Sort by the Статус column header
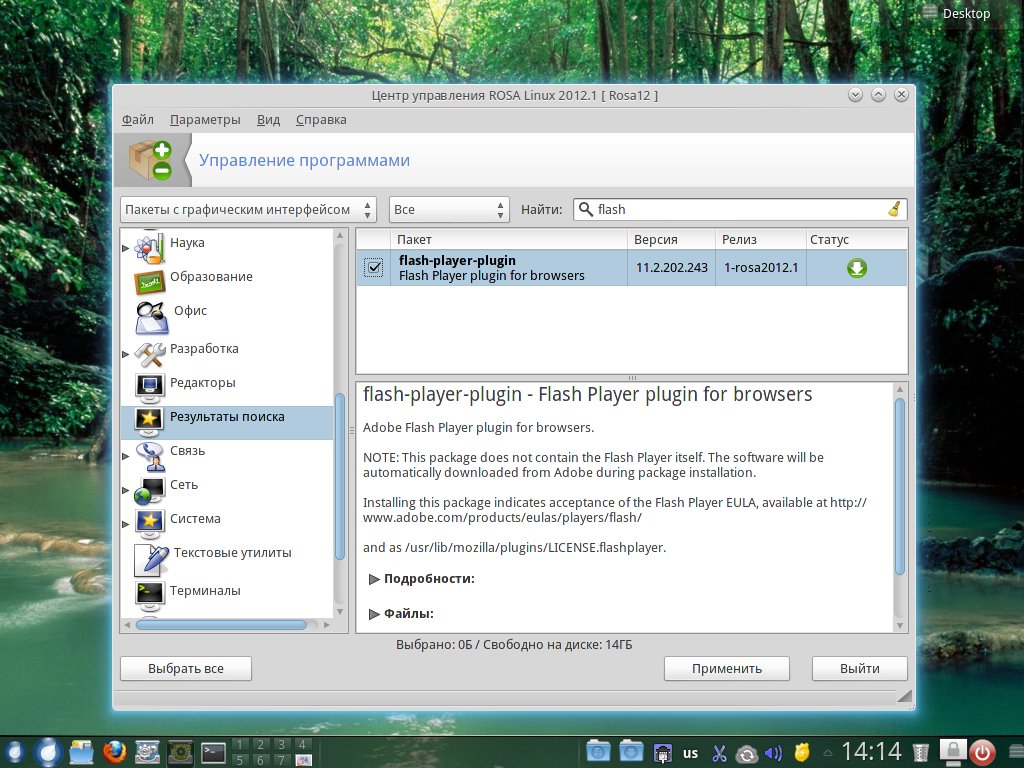The image size is (1024, 768). click(x=857, y=239)
